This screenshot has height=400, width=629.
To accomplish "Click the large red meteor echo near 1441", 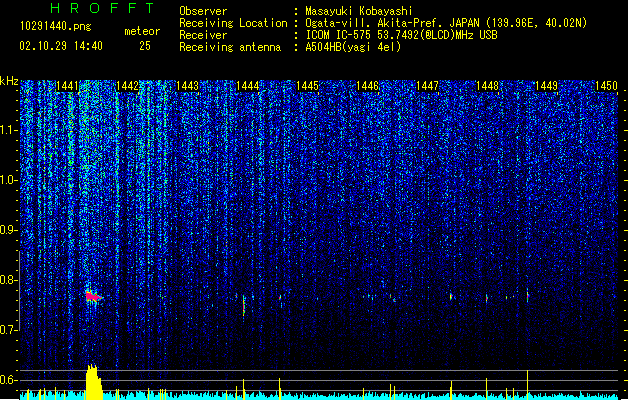I will (93, 296).
